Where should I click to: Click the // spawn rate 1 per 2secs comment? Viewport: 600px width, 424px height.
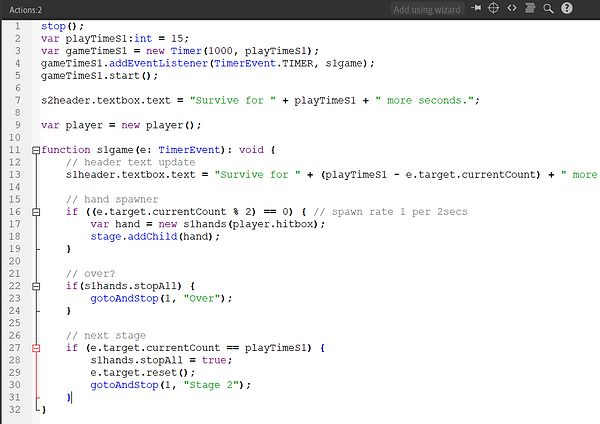click(390, 212)
